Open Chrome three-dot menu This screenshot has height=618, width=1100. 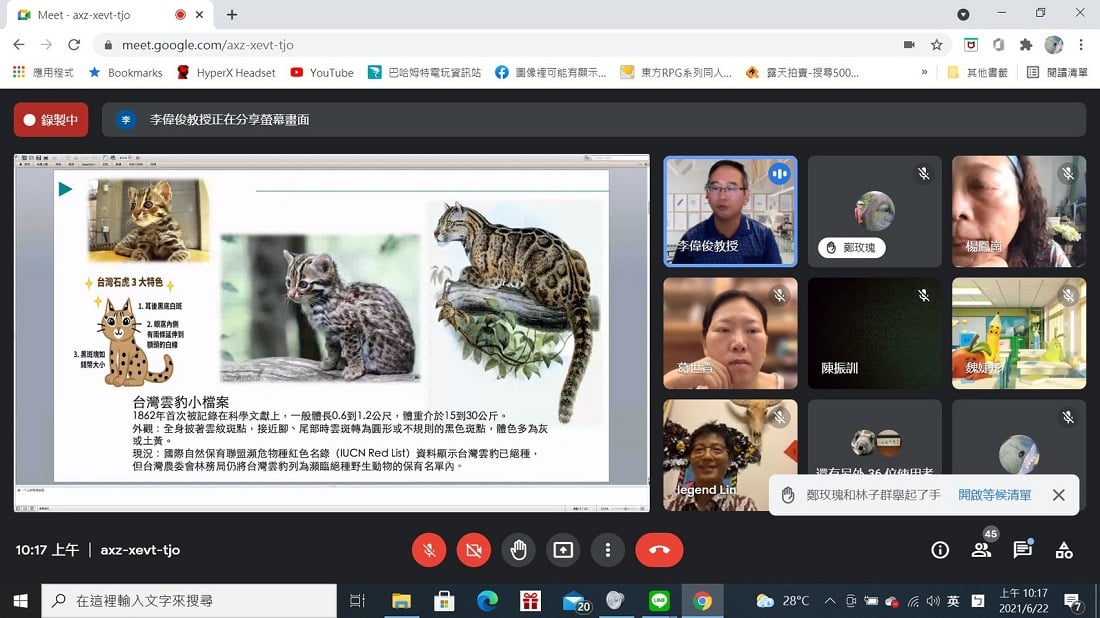click(1081, 45)
